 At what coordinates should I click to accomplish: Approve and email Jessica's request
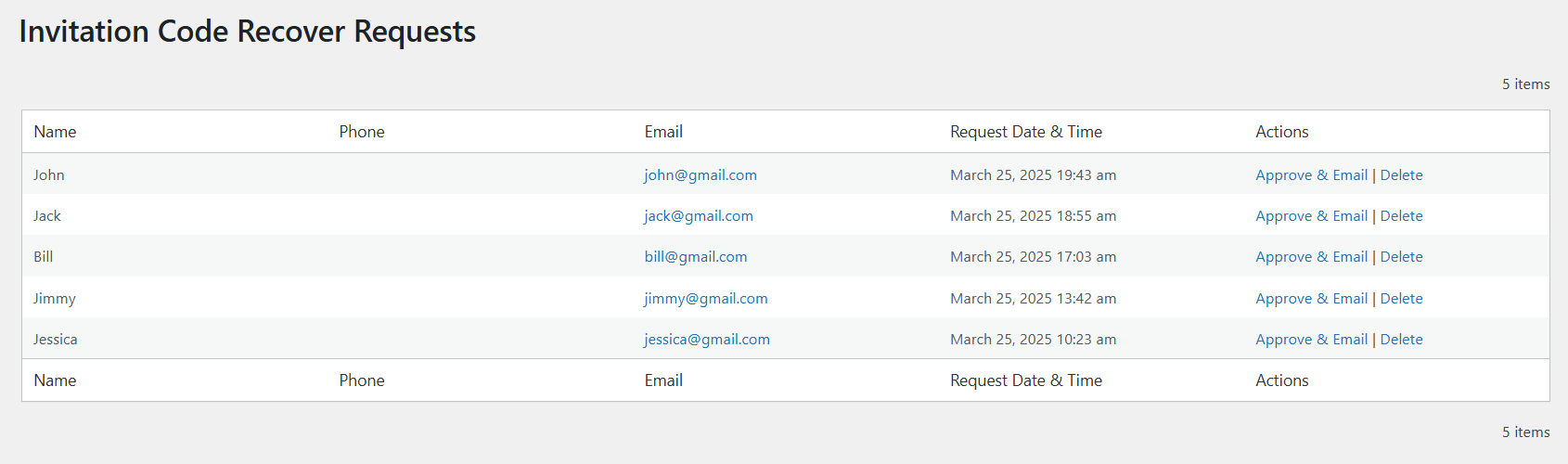point(1311,340)
